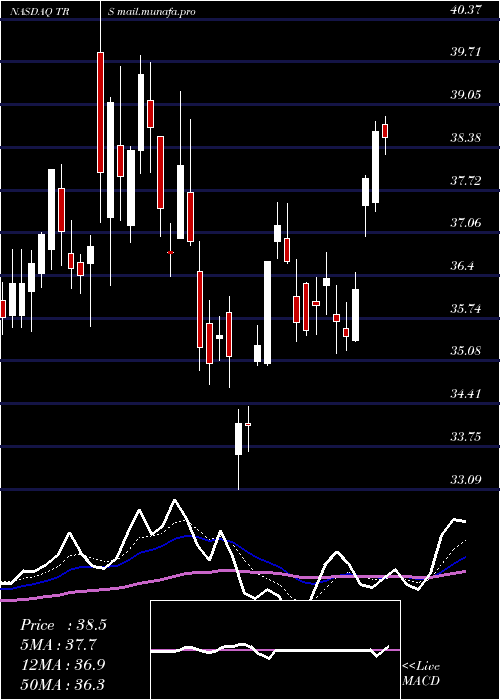
Task: Click the 36.4 price axis label
Action: tap(462, 266)
